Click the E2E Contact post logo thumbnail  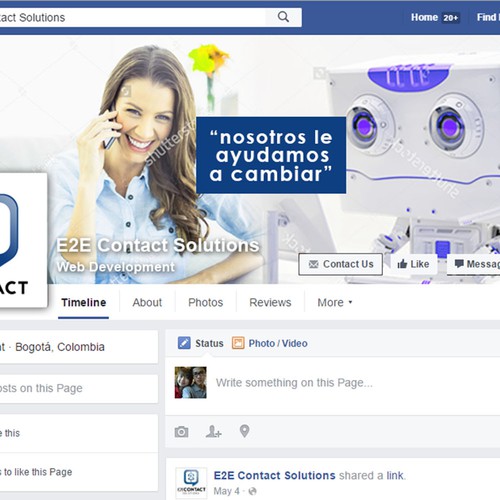point(191,483)
